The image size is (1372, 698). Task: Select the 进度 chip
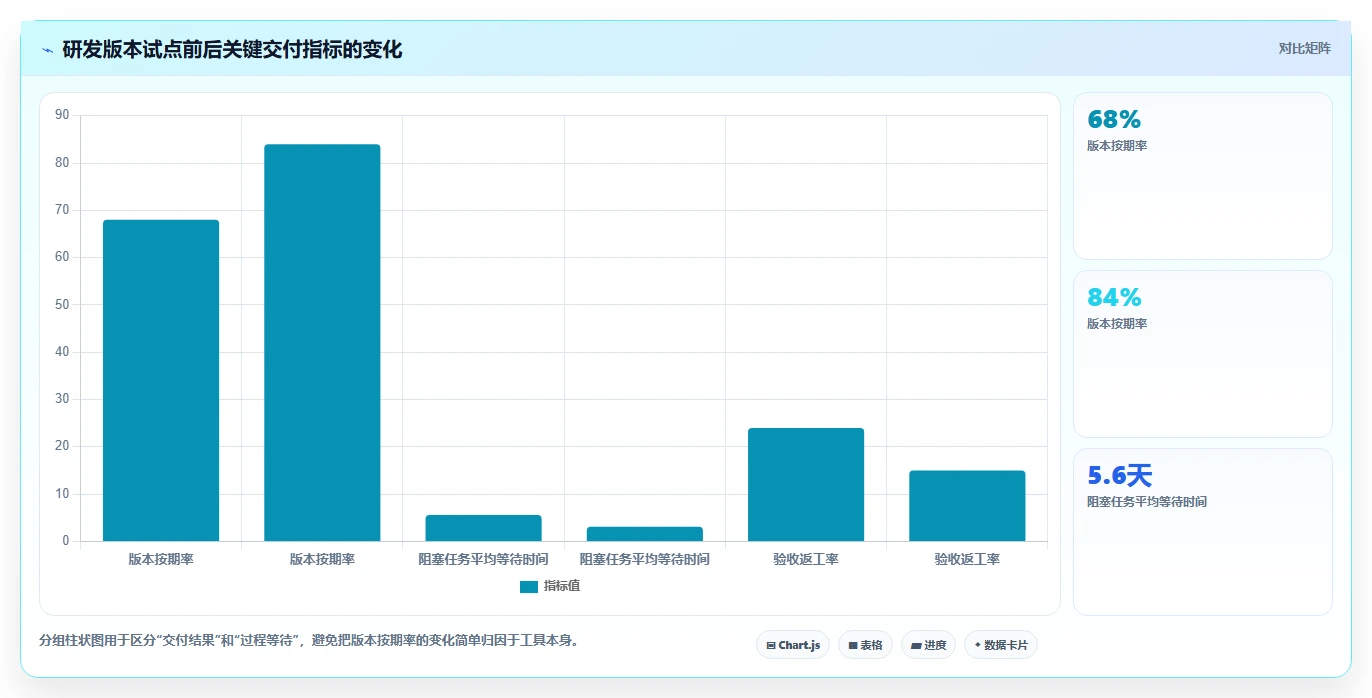tap(928, 645)
